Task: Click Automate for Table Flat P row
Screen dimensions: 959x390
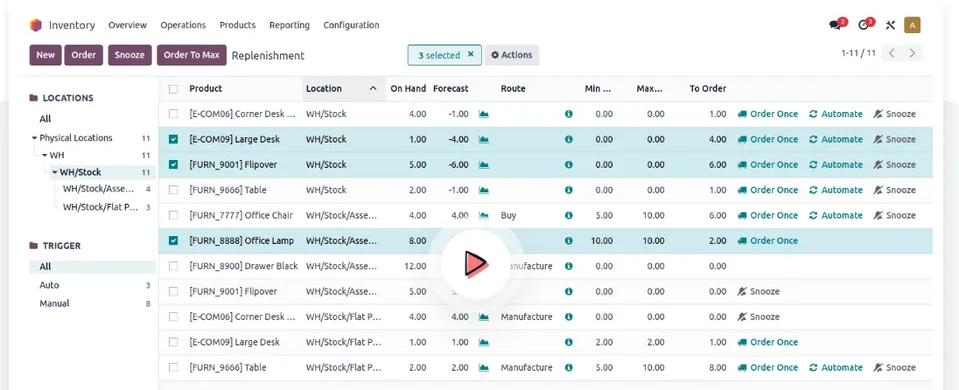Action: 835,367
